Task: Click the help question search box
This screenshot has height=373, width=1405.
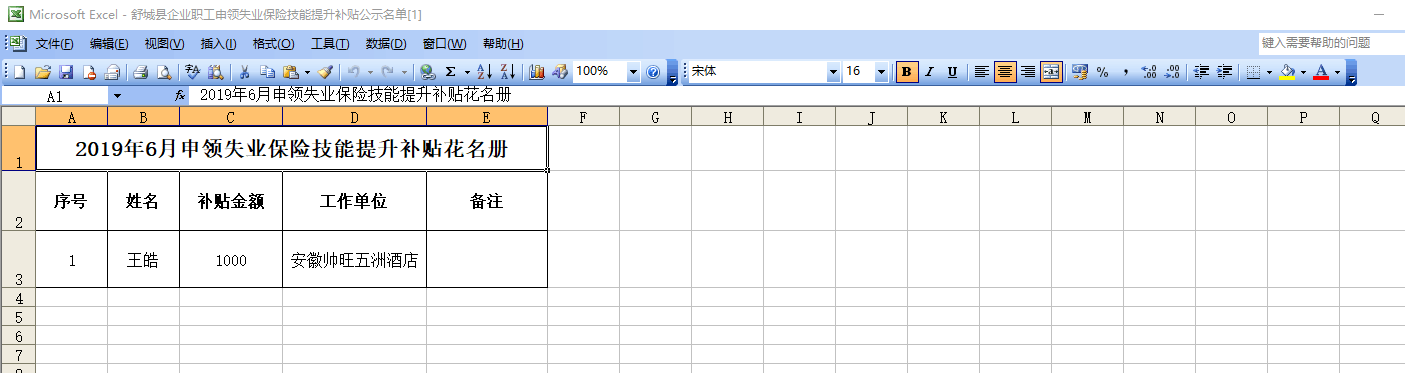Action: coord(1329,43)
